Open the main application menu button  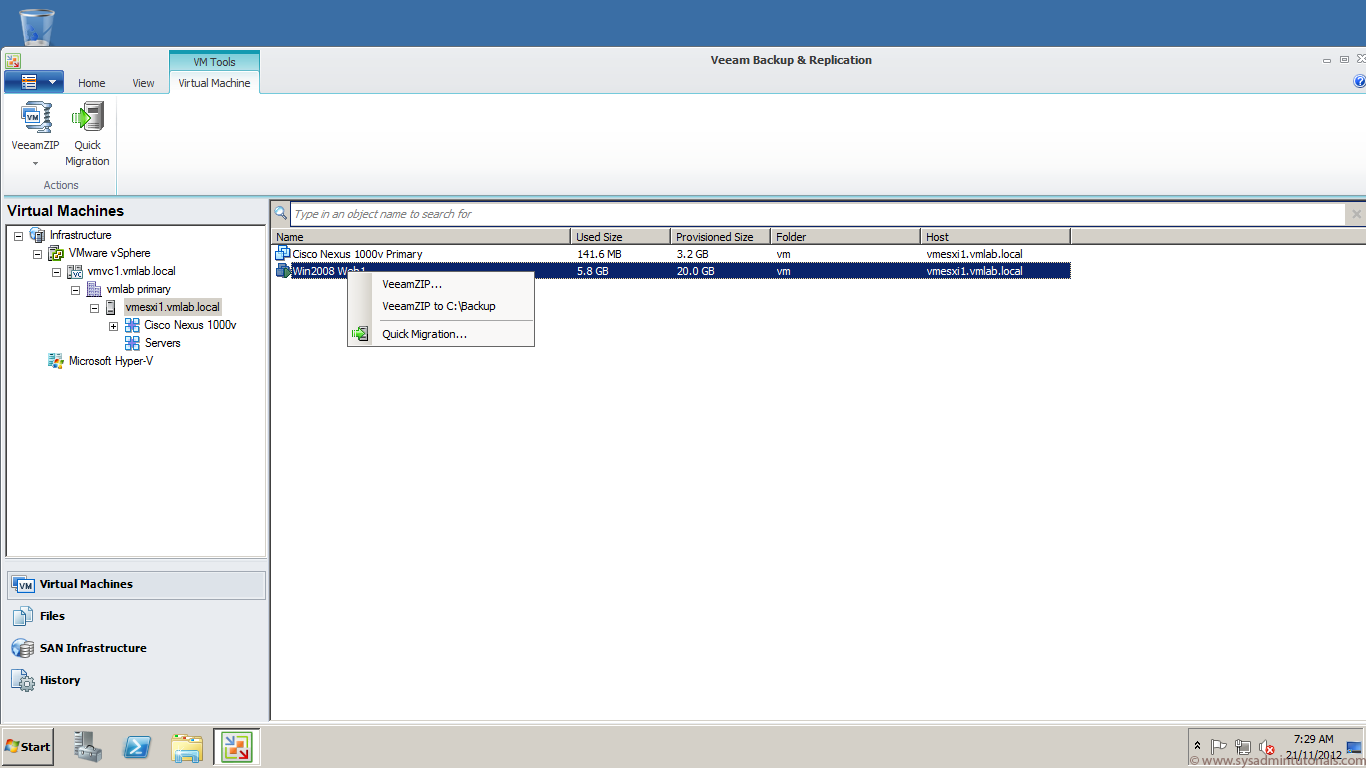34,82
